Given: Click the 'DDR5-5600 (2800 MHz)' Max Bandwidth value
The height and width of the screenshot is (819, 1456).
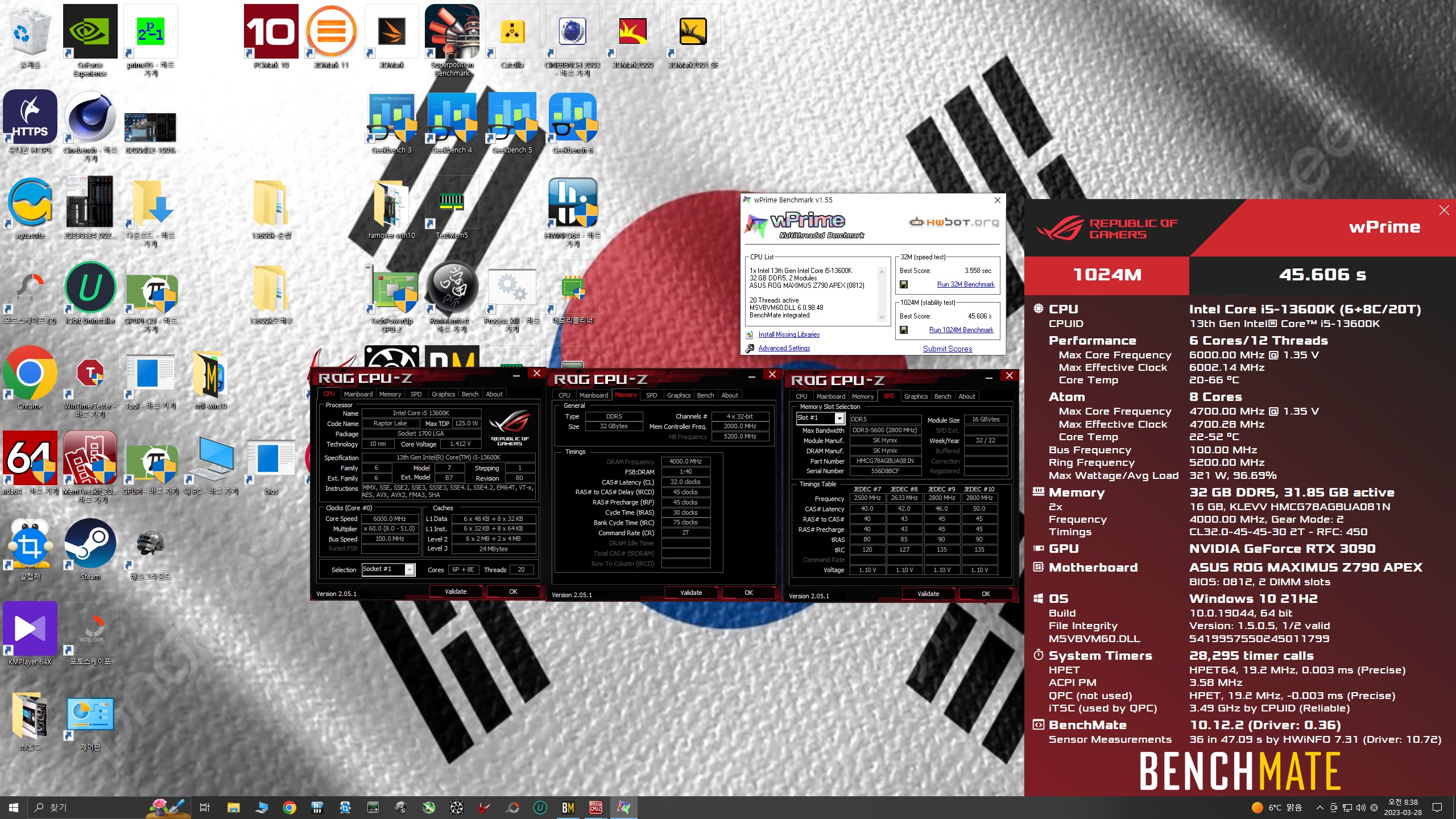Looking at the screenshot, I should coord(884,430).
